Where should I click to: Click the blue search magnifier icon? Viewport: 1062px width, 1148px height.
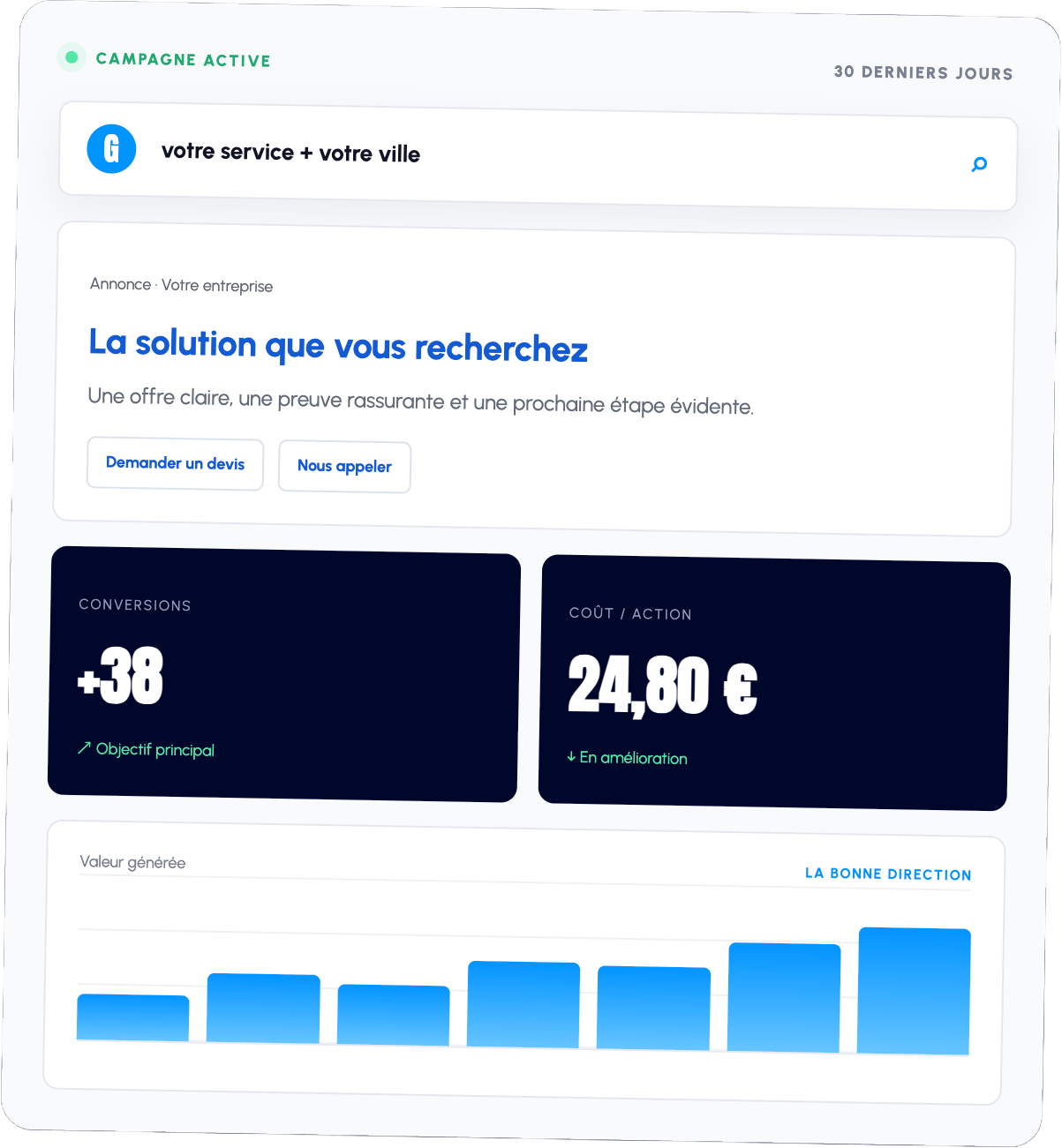(x=979, y=164)
